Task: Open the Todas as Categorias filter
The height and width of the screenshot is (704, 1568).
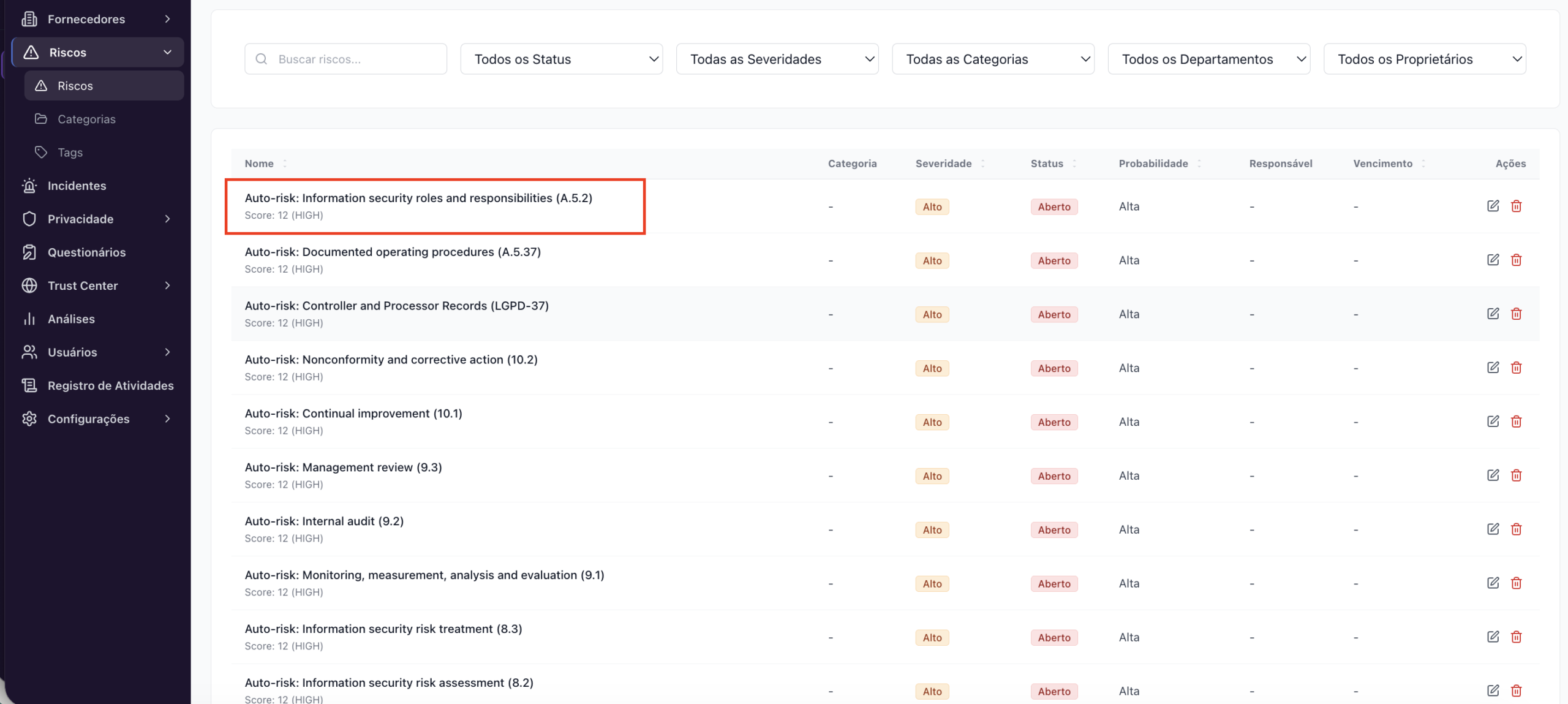Action: point(993,59)
